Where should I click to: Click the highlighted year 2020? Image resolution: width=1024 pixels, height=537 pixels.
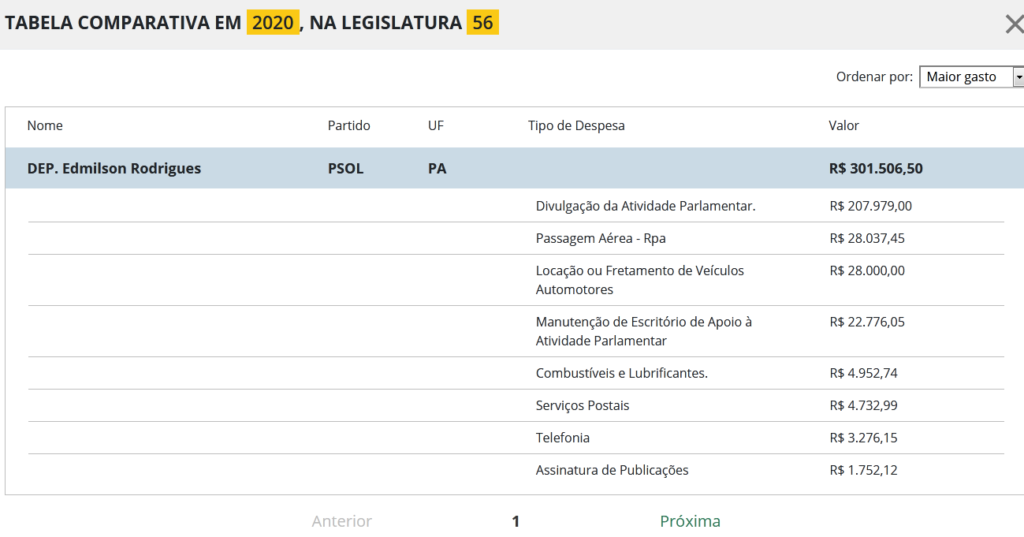273,23
